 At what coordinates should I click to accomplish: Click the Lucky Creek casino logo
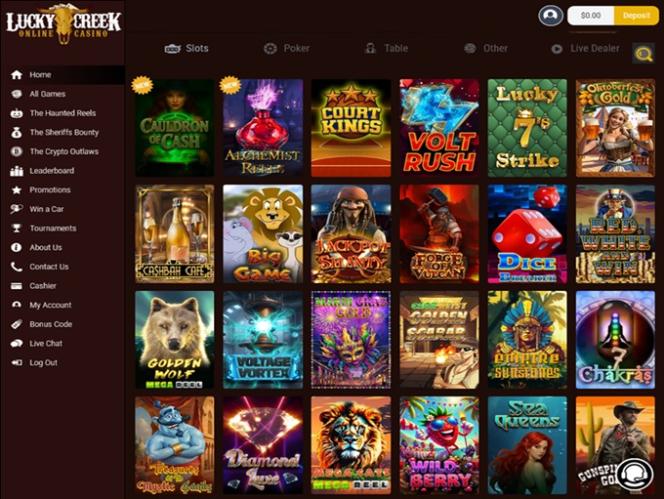click(x=64, y=24)
